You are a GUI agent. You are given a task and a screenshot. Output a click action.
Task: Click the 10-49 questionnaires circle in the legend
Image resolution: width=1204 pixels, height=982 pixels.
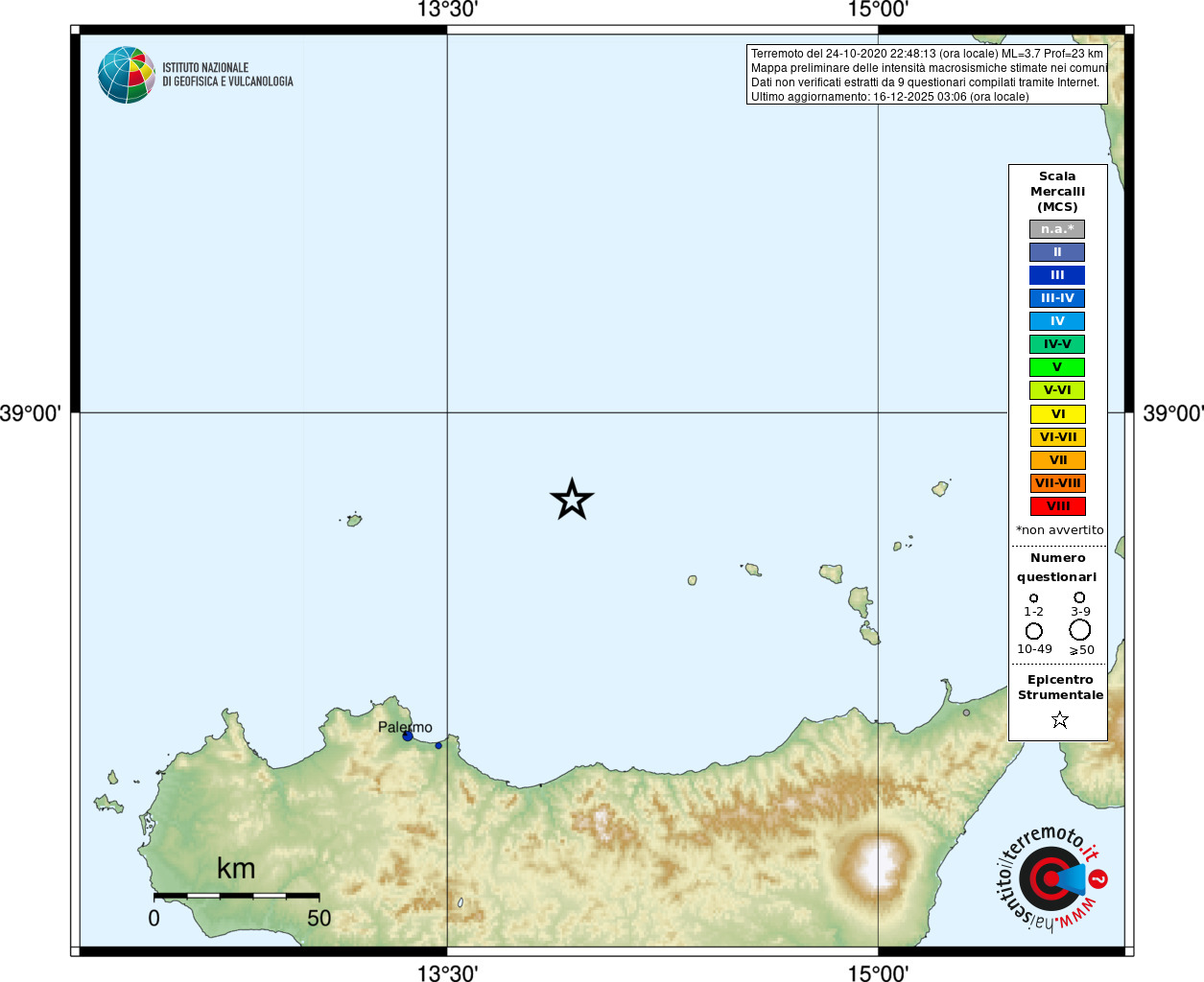pyautogui.click(x=1034, y=631)
